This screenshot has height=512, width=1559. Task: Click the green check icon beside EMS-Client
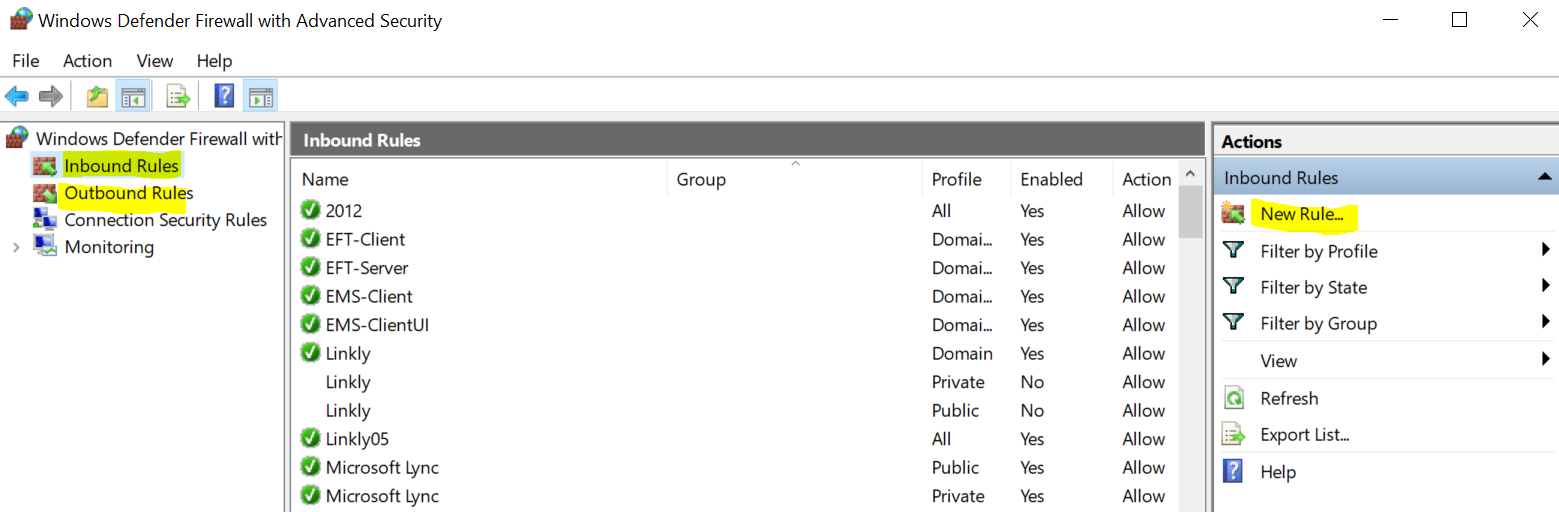310,296
